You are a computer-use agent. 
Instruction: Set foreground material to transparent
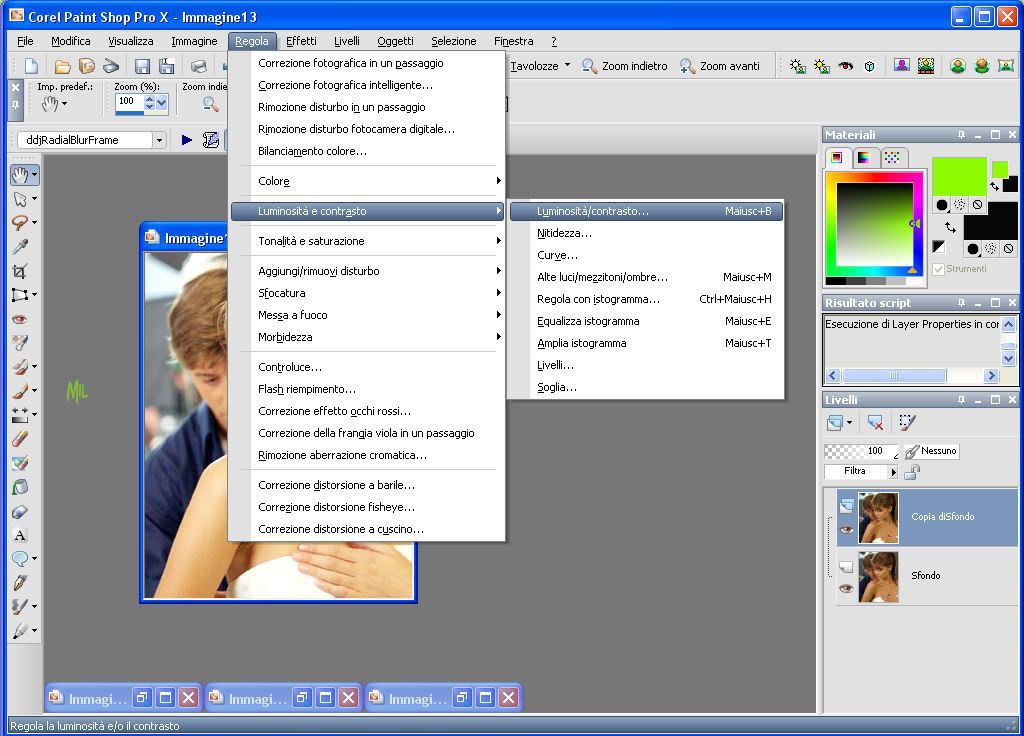tap(977, 205)
